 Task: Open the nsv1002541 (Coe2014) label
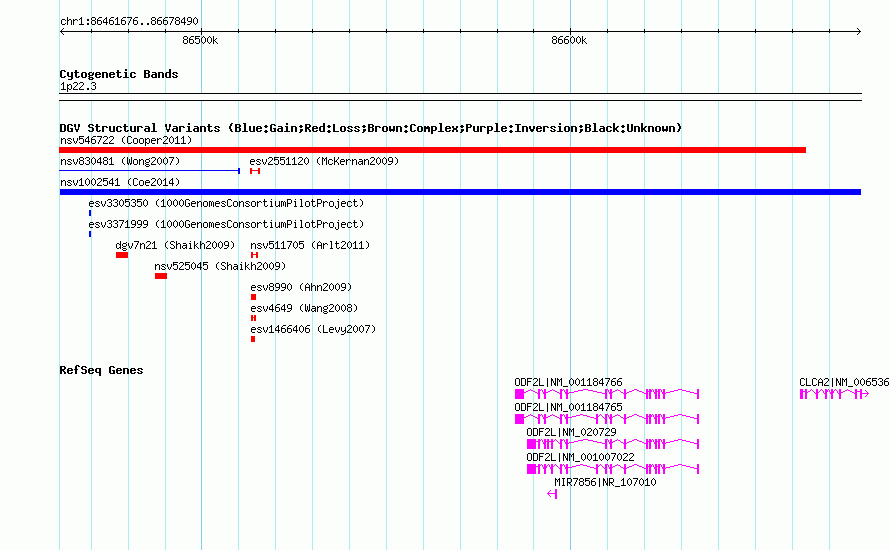(x=120, y=182)
